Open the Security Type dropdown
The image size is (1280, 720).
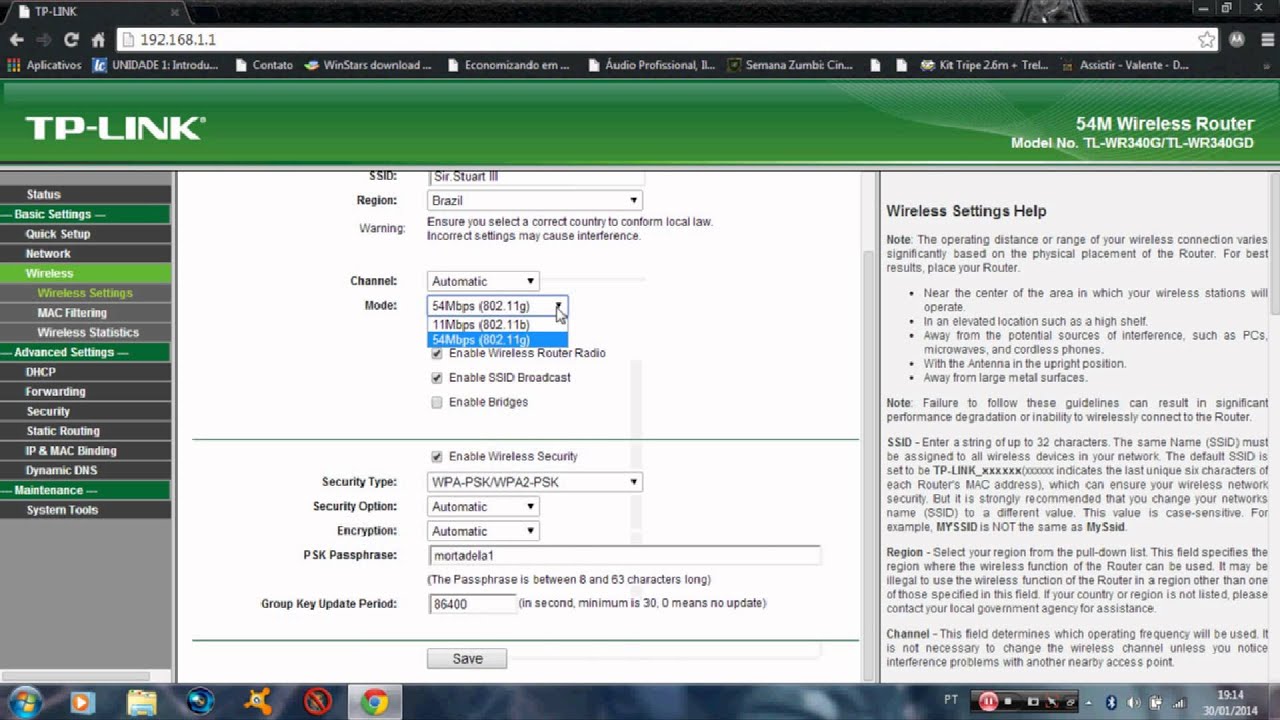click(x=534, y=482)
